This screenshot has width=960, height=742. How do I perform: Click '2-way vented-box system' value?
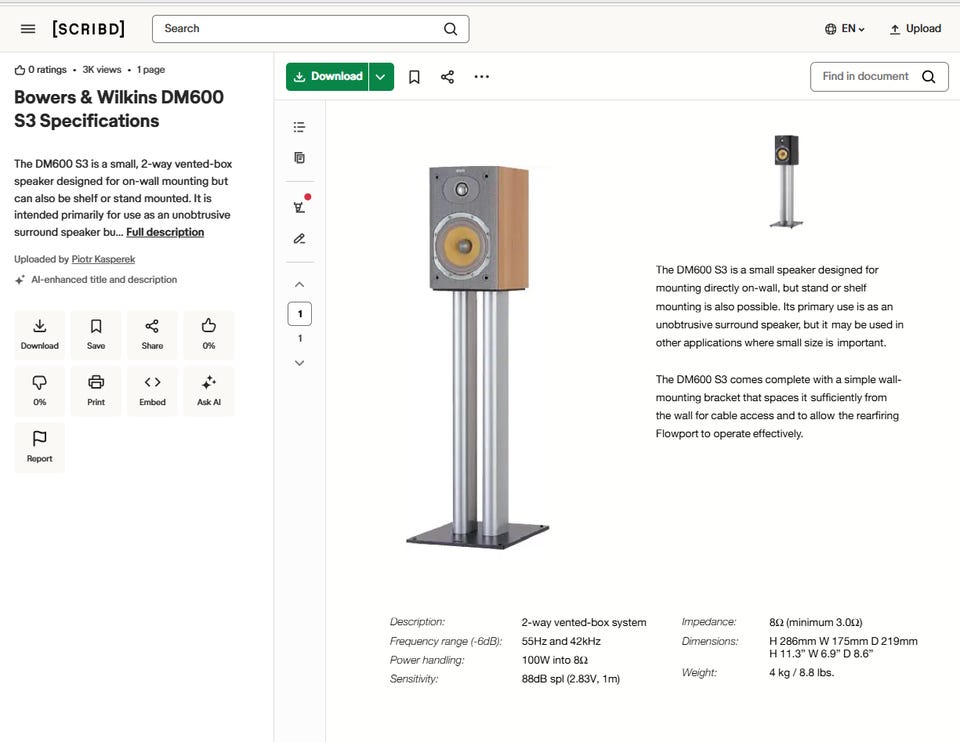584,622
